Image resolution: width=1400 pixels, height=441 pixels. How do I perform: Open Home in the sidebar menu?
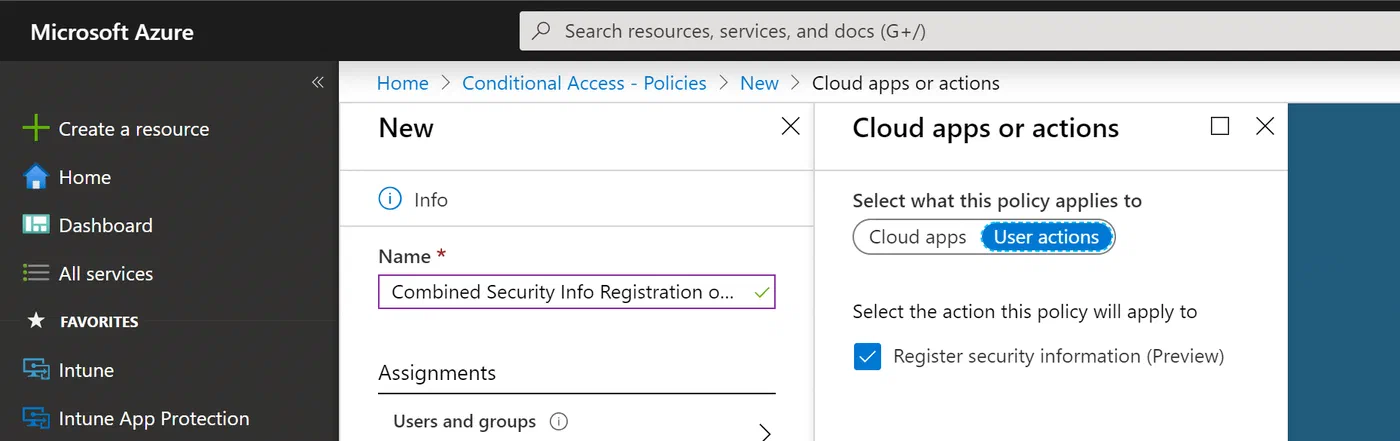[85, 177]
